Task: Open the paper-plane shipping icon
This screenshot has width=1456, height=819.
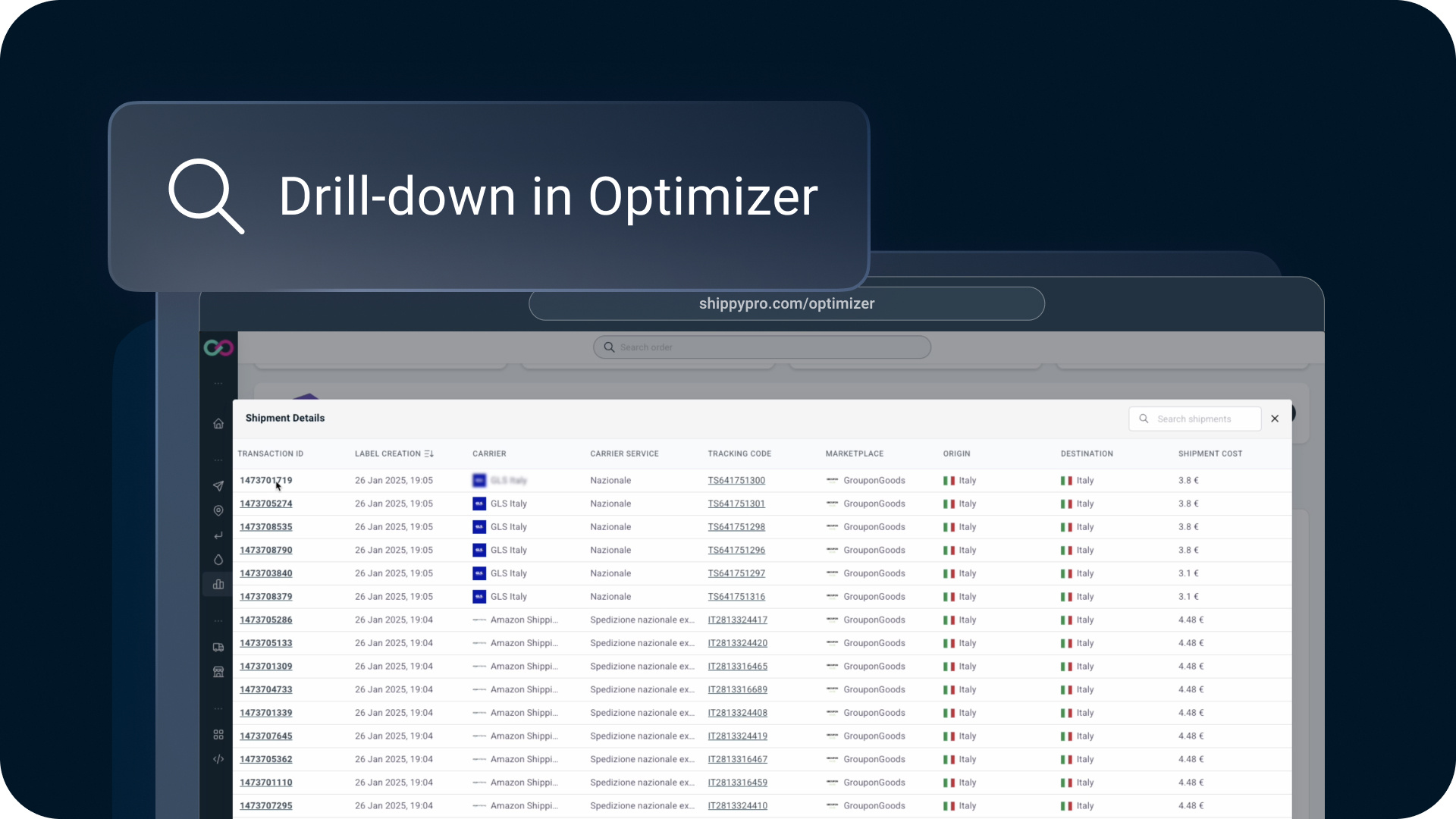Action: pos(218,486)
